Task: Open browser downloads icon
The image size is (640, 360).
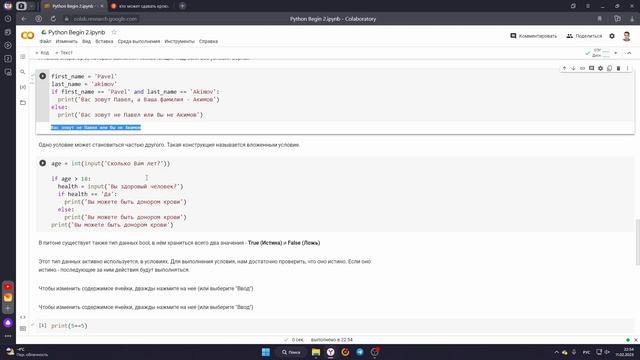Action: click(x=632, y=19)
